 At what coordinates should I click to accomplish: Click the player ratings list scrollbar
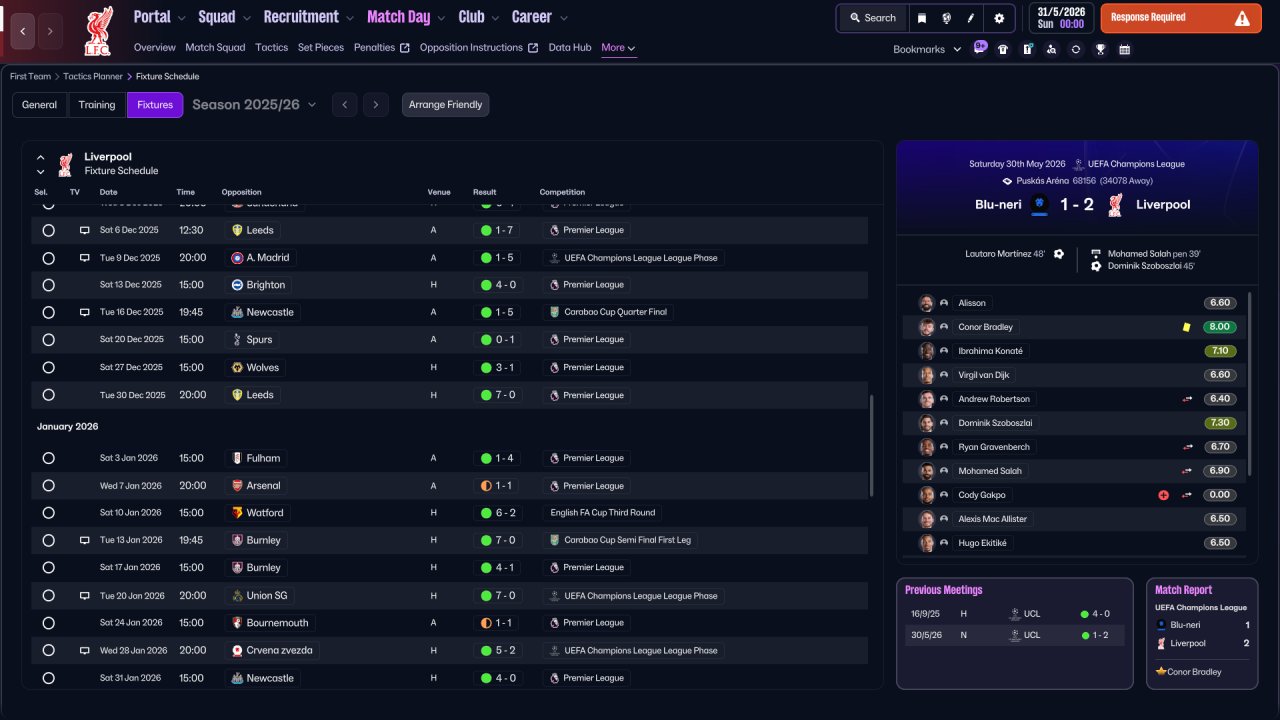[1249, 384]
